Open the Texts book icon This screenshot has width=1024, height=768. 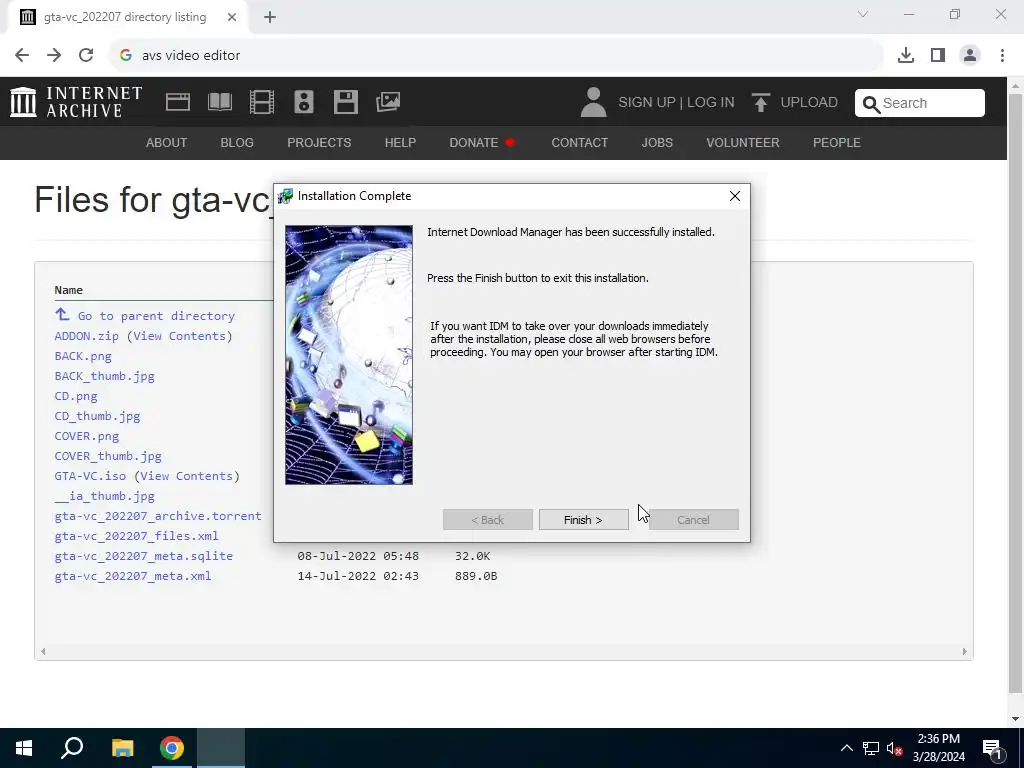[219, 102]
